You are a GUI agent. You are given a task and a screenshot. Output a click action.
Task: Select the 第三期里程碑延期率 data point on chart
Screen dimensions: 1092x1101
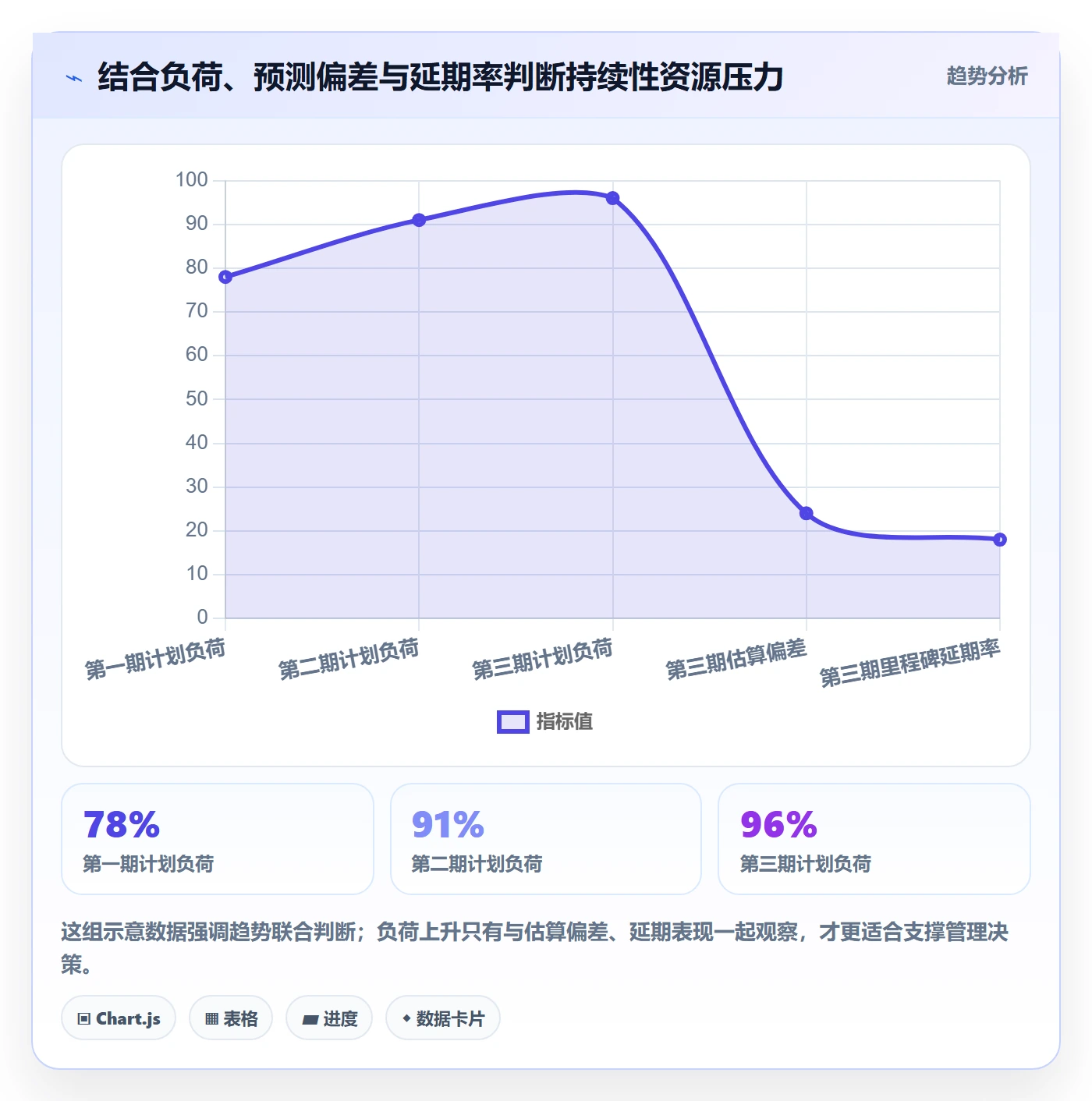1000,540
